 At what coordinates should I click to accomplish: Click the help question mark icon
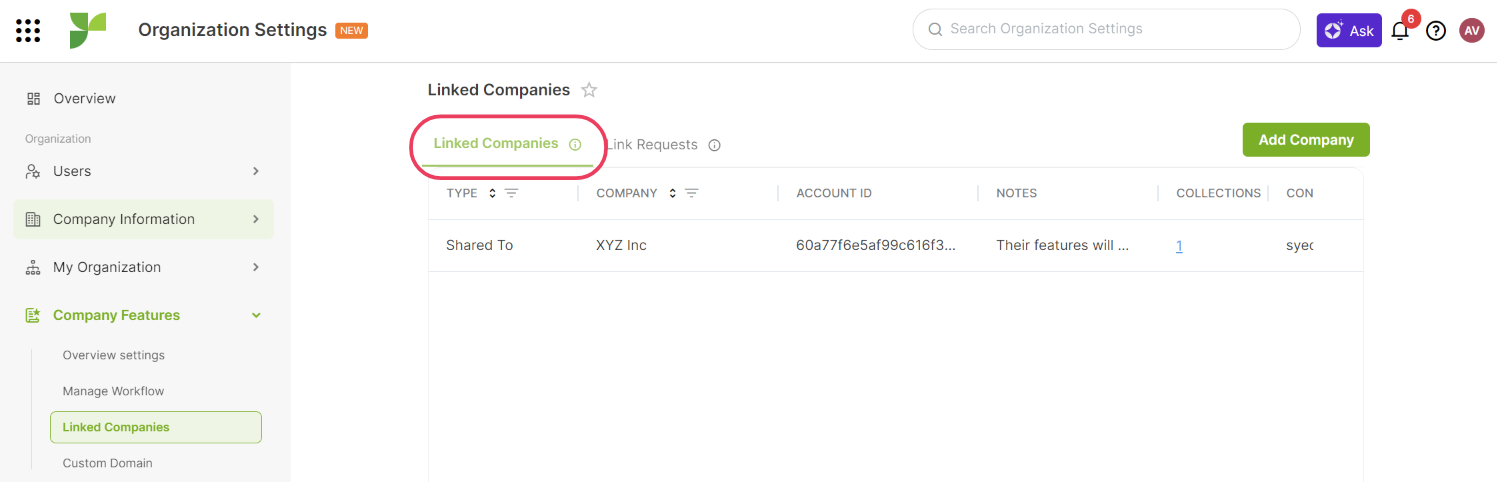1436,31
